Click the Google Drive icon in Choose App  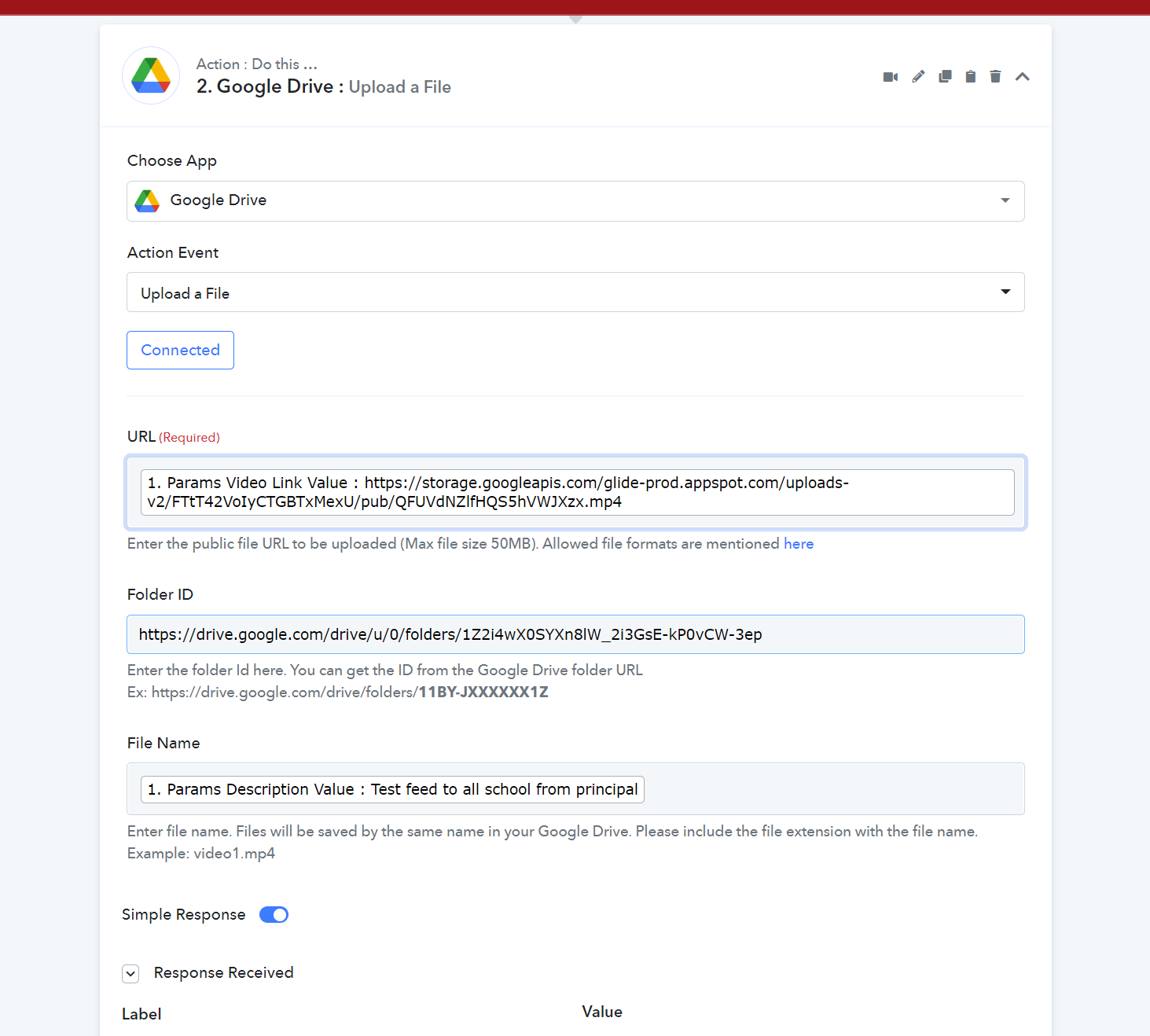click(x=147, y=200)
